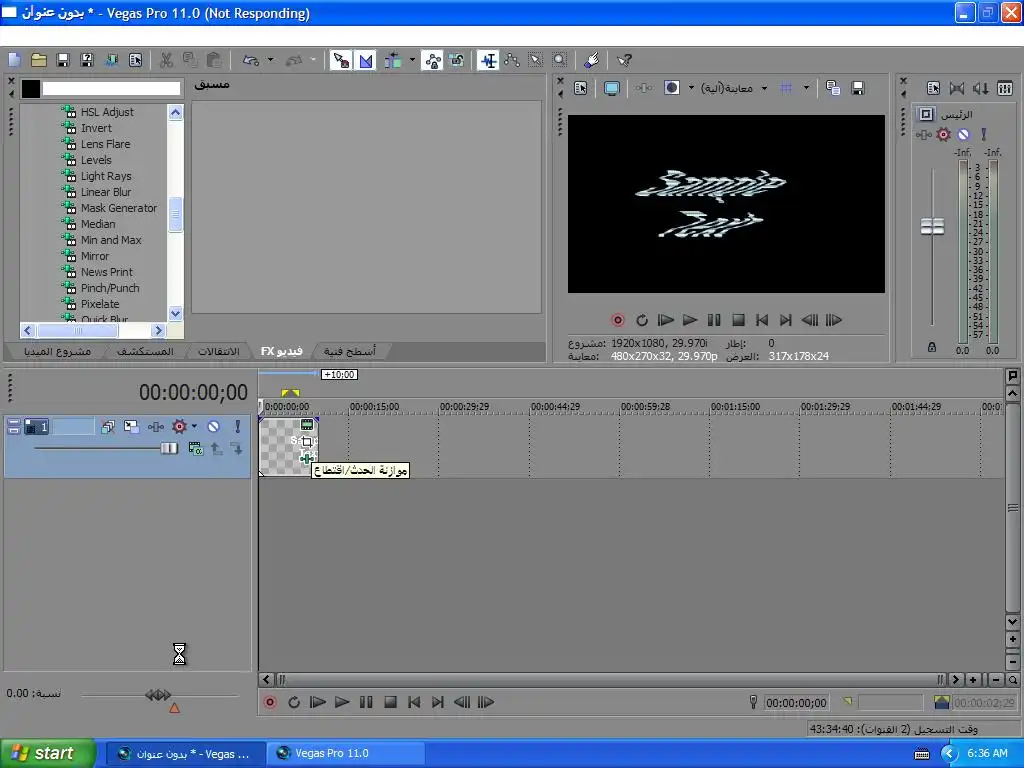This screenshot has height=768, width=1024.
Task: Solo video track 1 with exclamation icon
Action: click(x=238, y=426)
